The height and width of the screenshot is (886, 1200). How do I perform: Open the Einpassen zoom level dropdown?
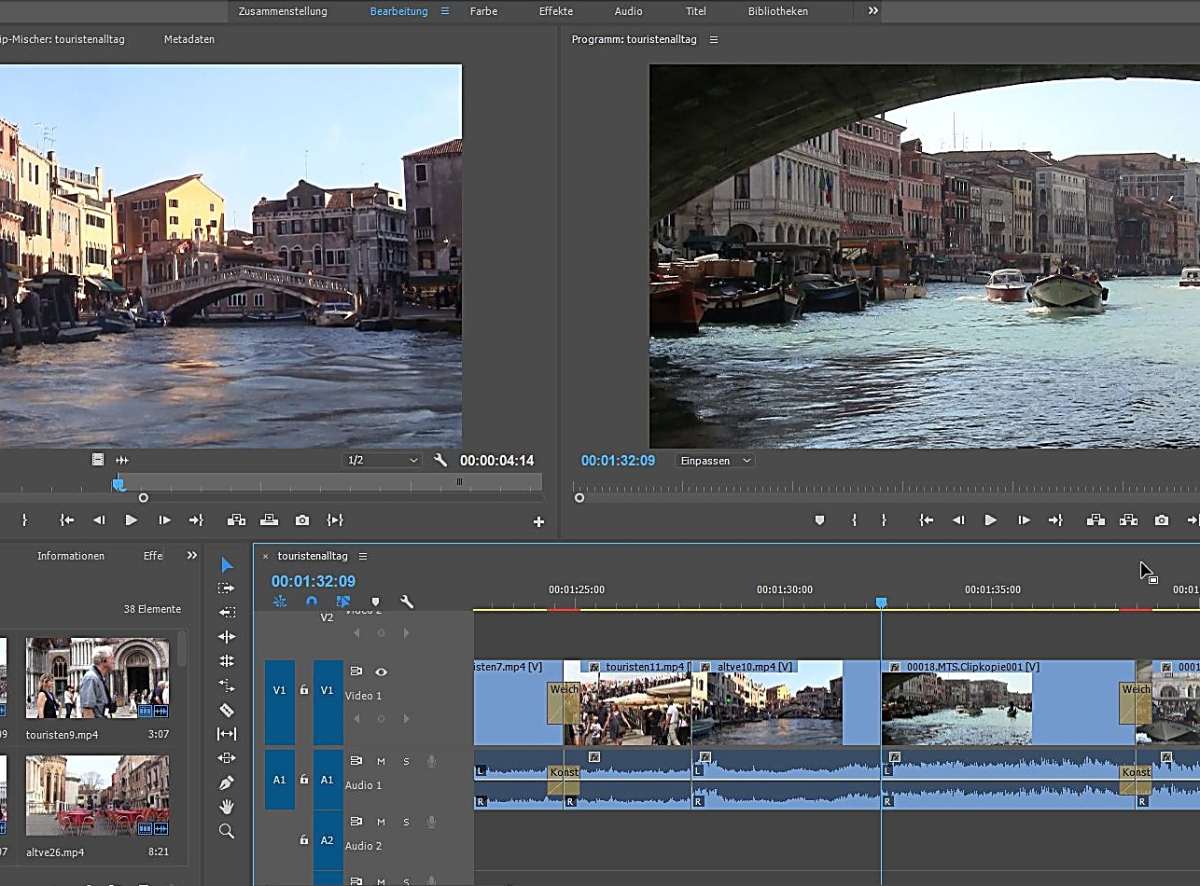[713, 460]
